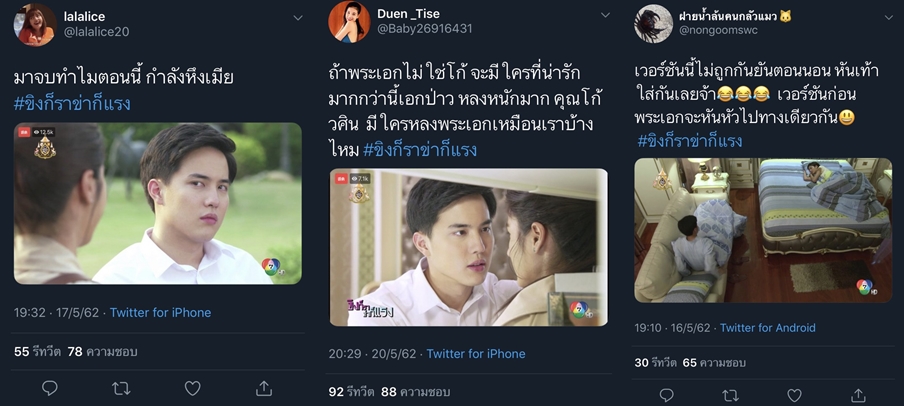Share lalalice's tweet via the share icon
This screenshot has height=406, width=904.
click(263, 388)
